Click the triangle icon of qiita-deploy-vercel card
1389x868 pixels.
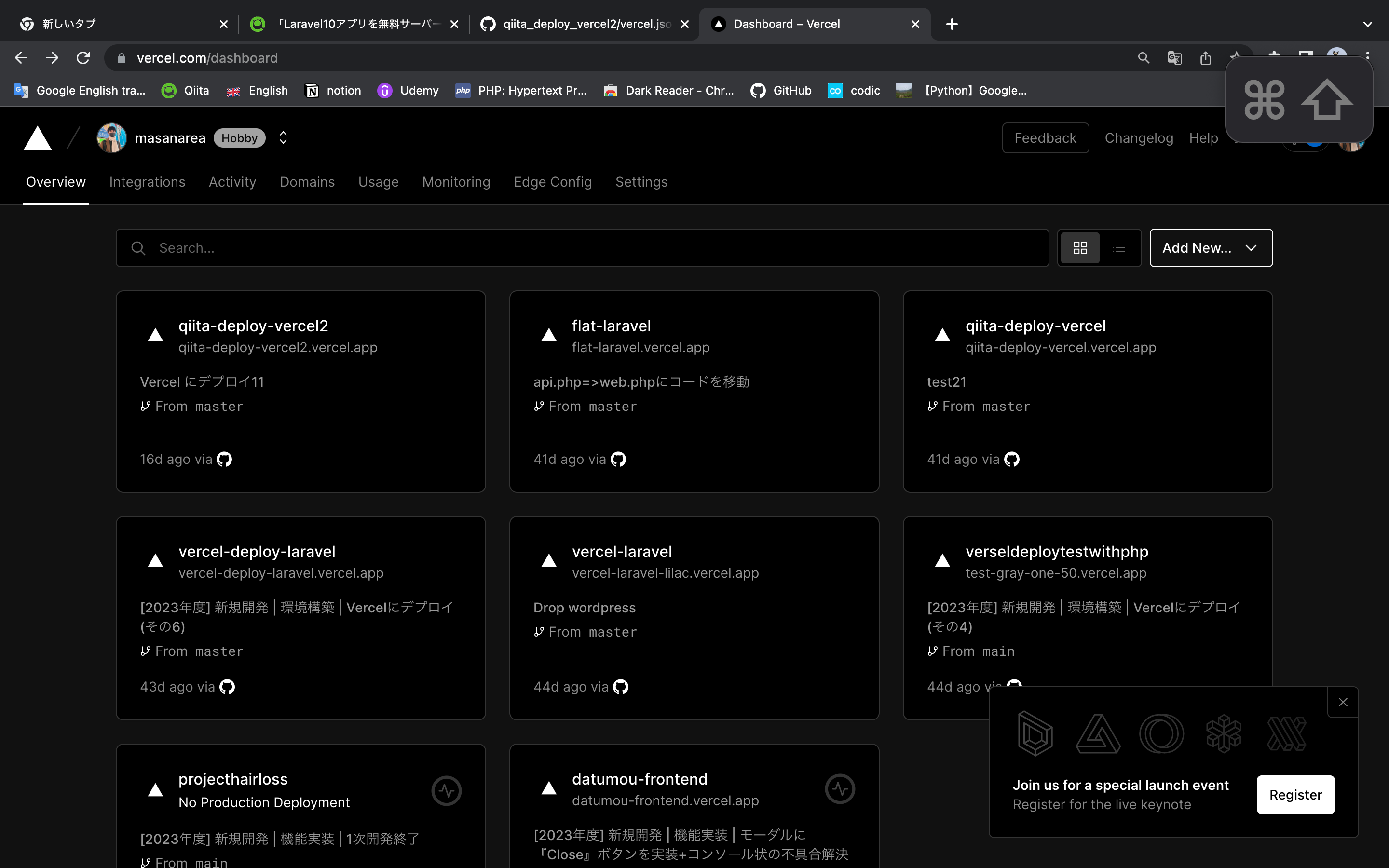click(x=942, y=335)
